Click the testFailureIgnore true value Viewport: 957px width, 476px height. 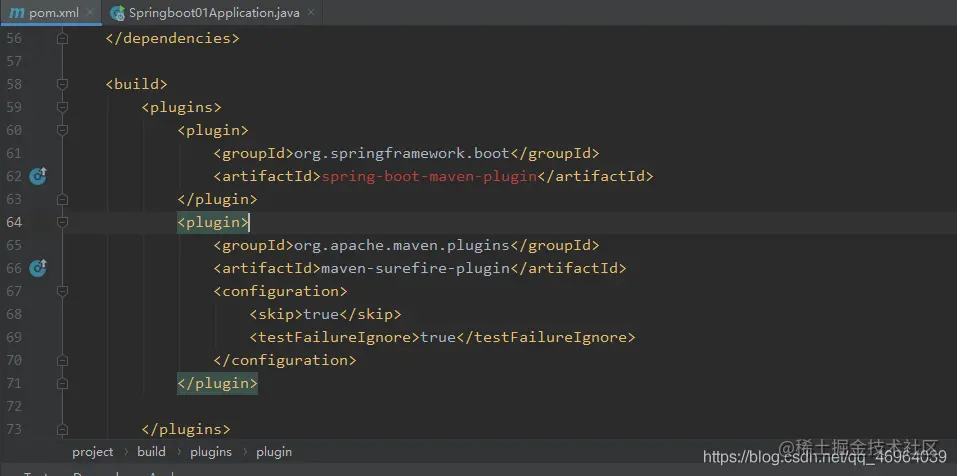point(438,337)
